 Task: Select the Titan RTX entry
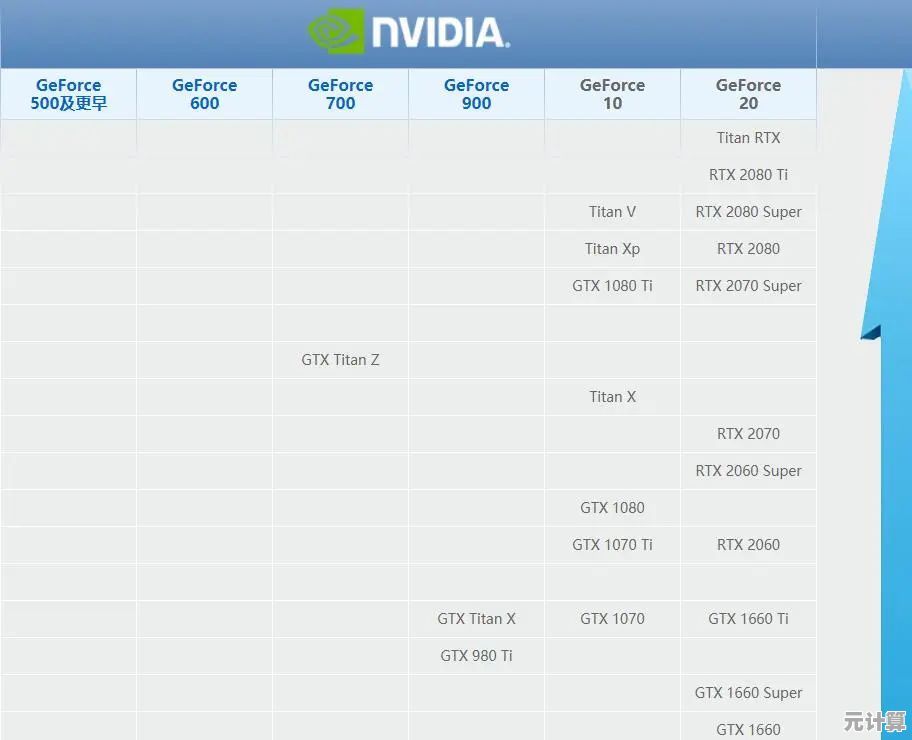748,138
